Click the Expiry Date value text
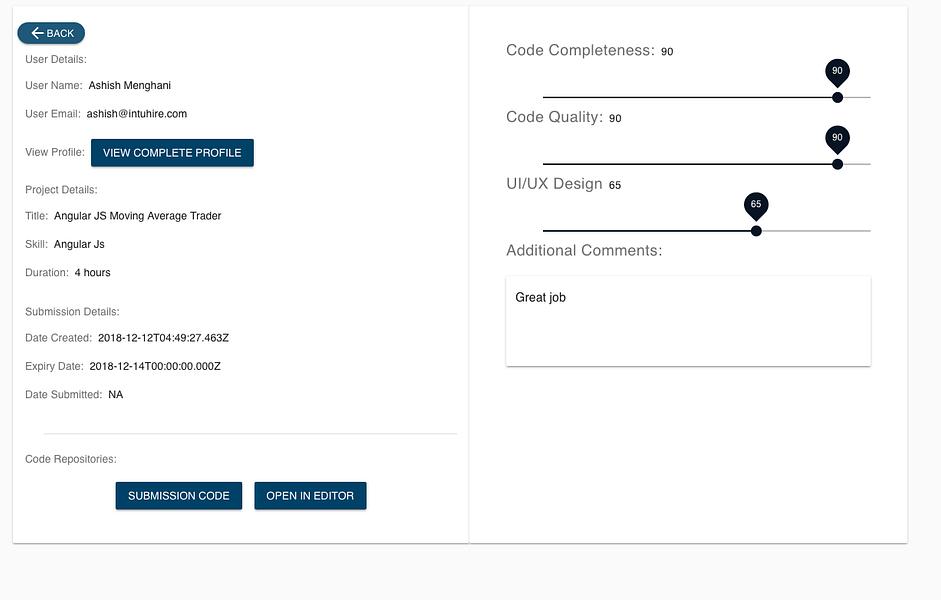 coord(155,366)
